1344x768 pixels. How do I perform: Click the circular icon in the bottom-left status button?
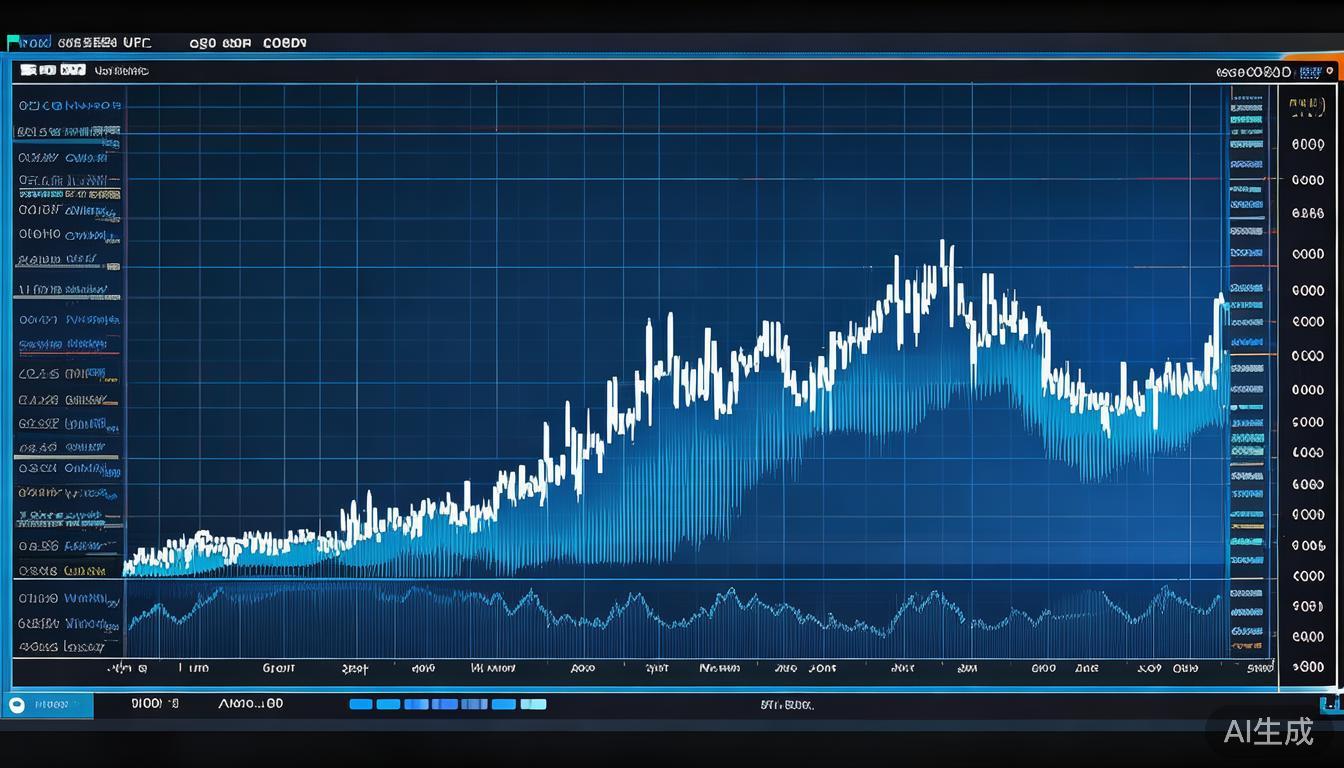pos(16,705)
